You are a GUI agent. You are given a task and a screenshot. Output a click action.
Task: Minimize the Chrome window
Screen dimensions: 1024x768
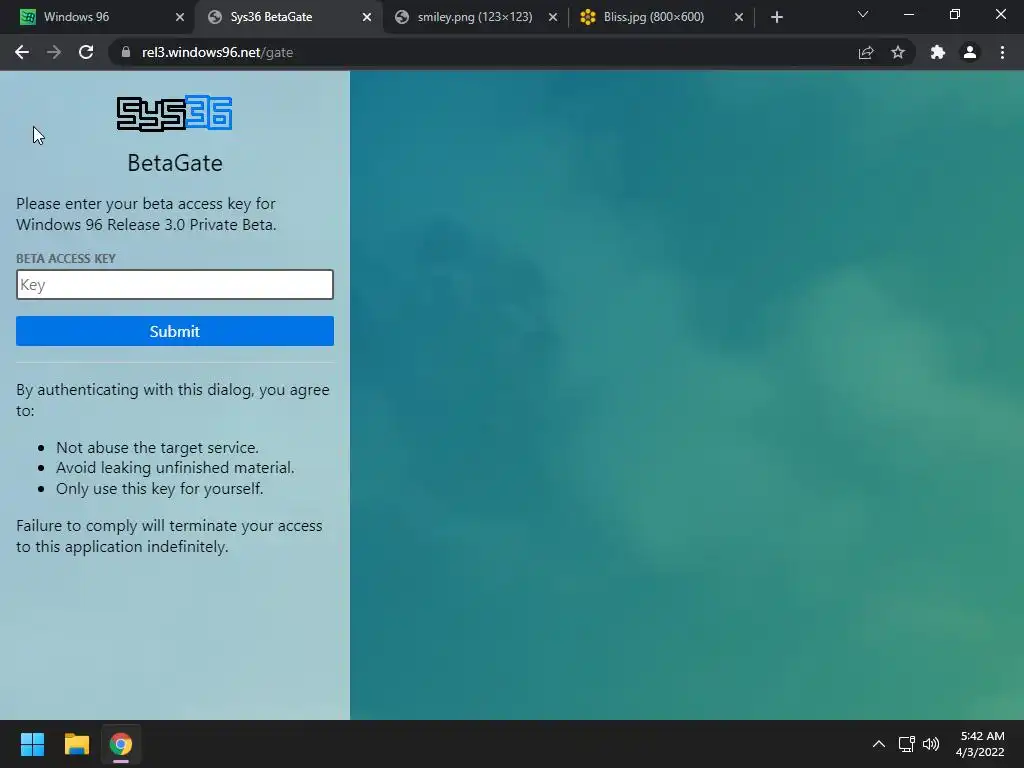(908, 14)
